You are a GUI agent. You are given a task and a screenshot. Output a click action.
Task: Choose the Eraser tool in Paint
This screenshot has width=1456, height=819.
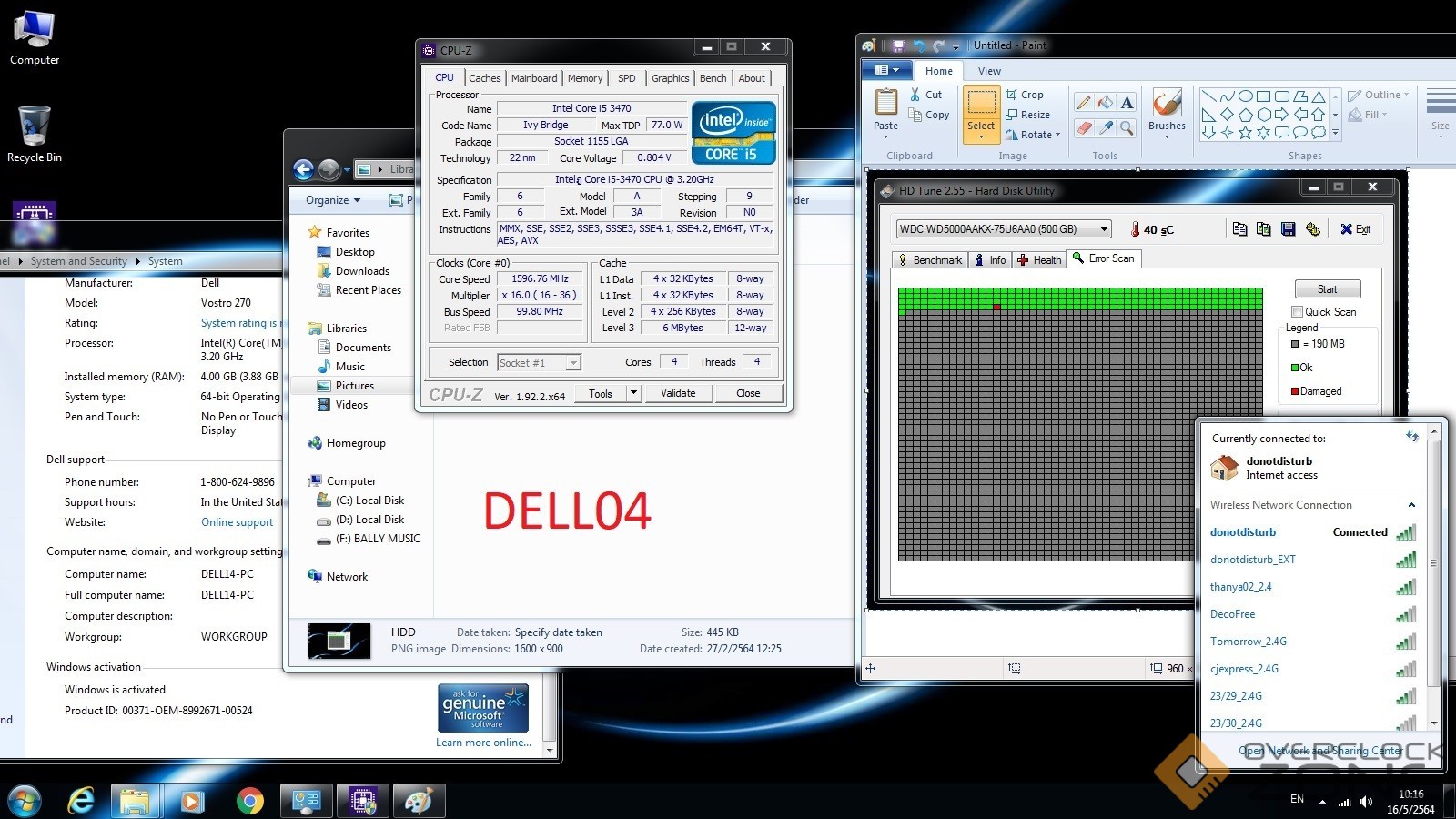pos(1083,128)
